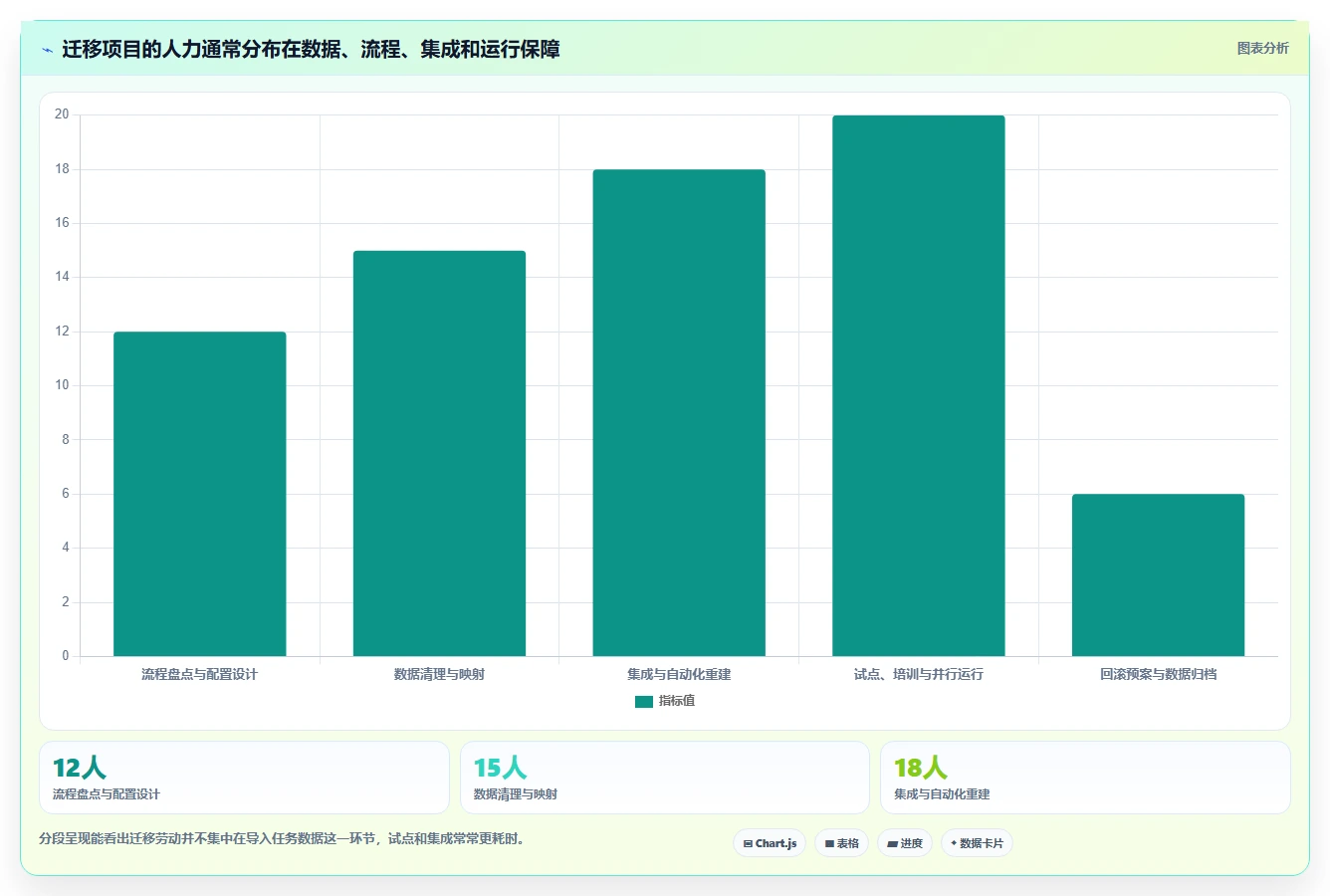This screenshot has width=1330, height=896.
Task: Click the 回滚预案与数据归档 bar
Action: [1159, 575]
